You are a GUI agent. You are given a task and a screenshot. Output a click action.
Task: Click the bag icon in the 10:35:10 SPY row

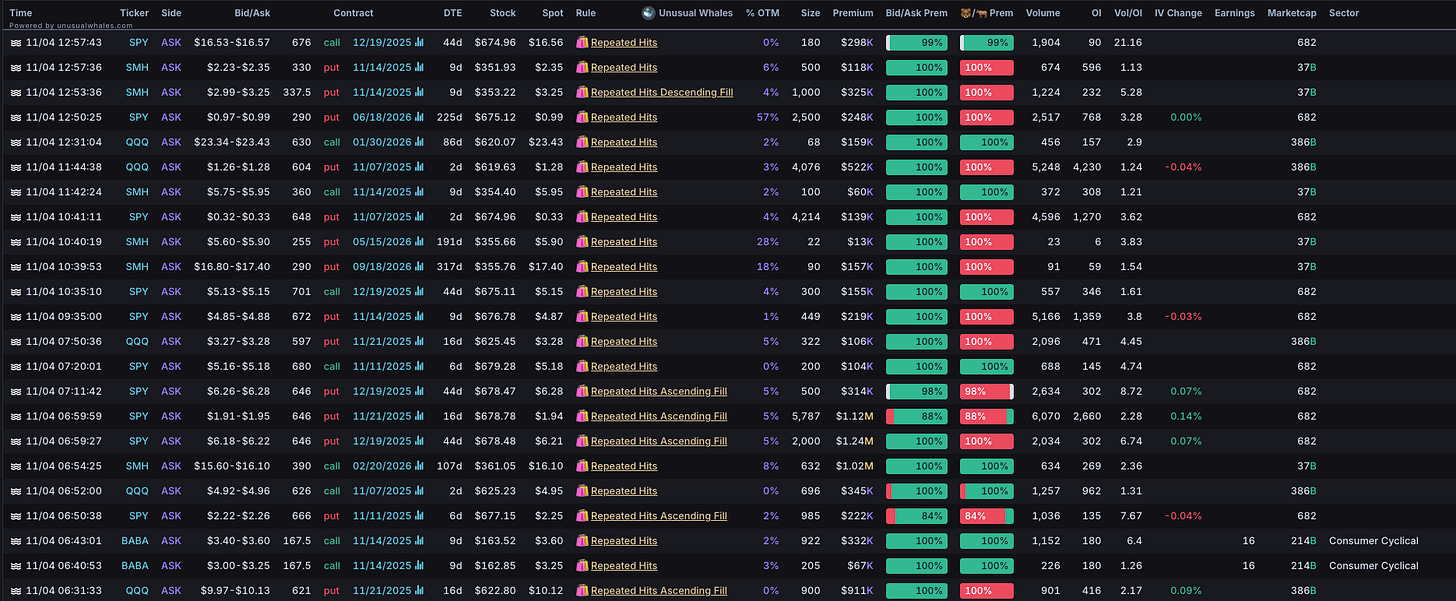click(x=582, y=292)
